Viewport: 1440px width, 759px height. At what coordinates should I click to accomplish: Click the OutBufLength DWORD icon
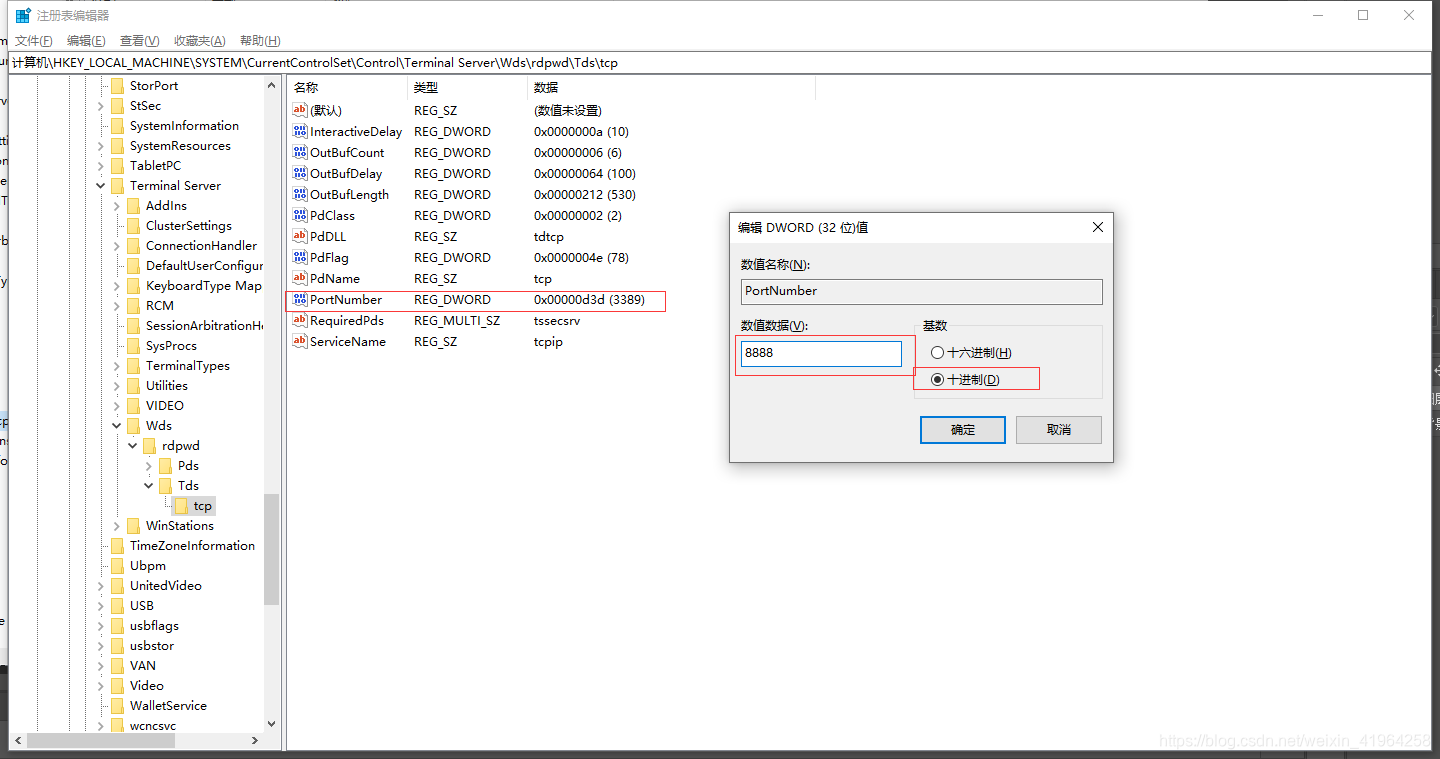click(x=300, y=194)
